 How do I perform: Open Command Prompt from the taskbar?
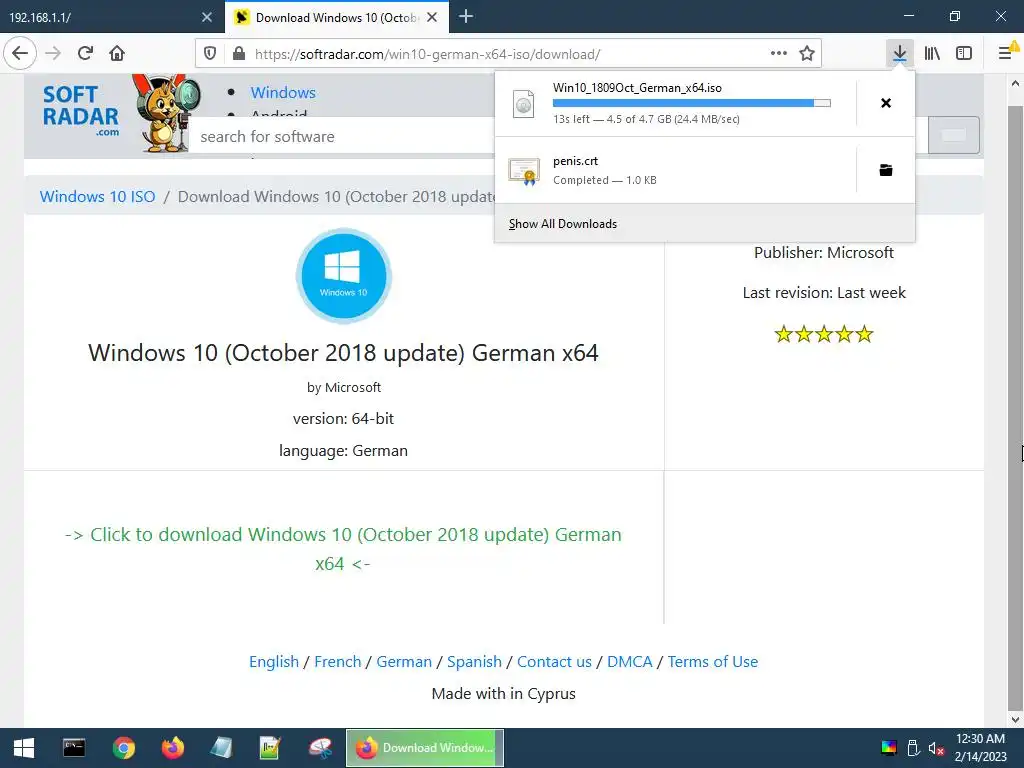[74, 748]
